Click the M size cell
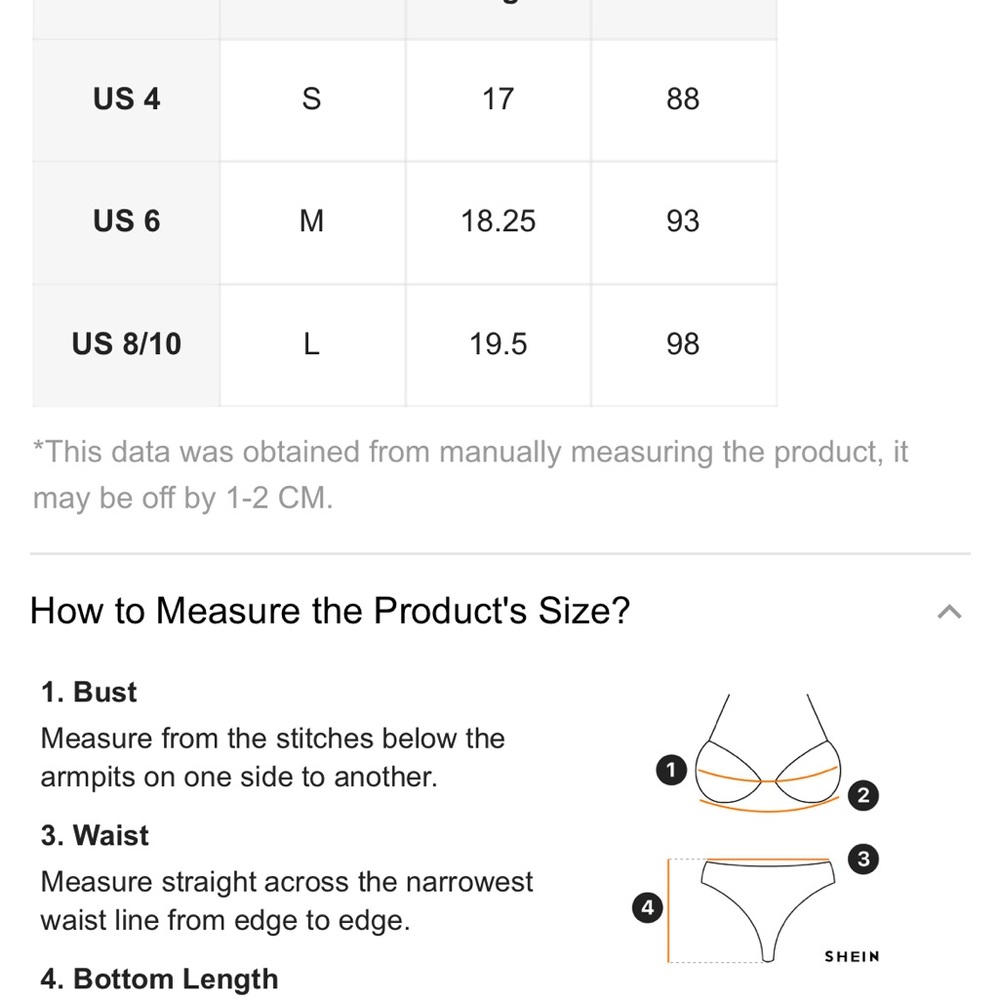Screen dimensions: 1000x1000 coord(312,221)
